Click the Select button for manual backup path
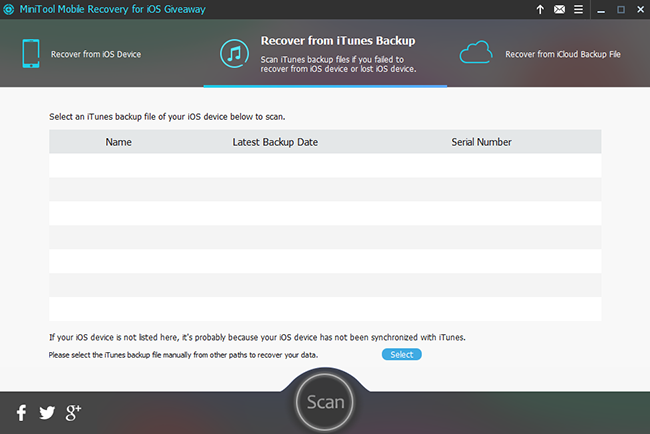 click(x=402, y=354)
